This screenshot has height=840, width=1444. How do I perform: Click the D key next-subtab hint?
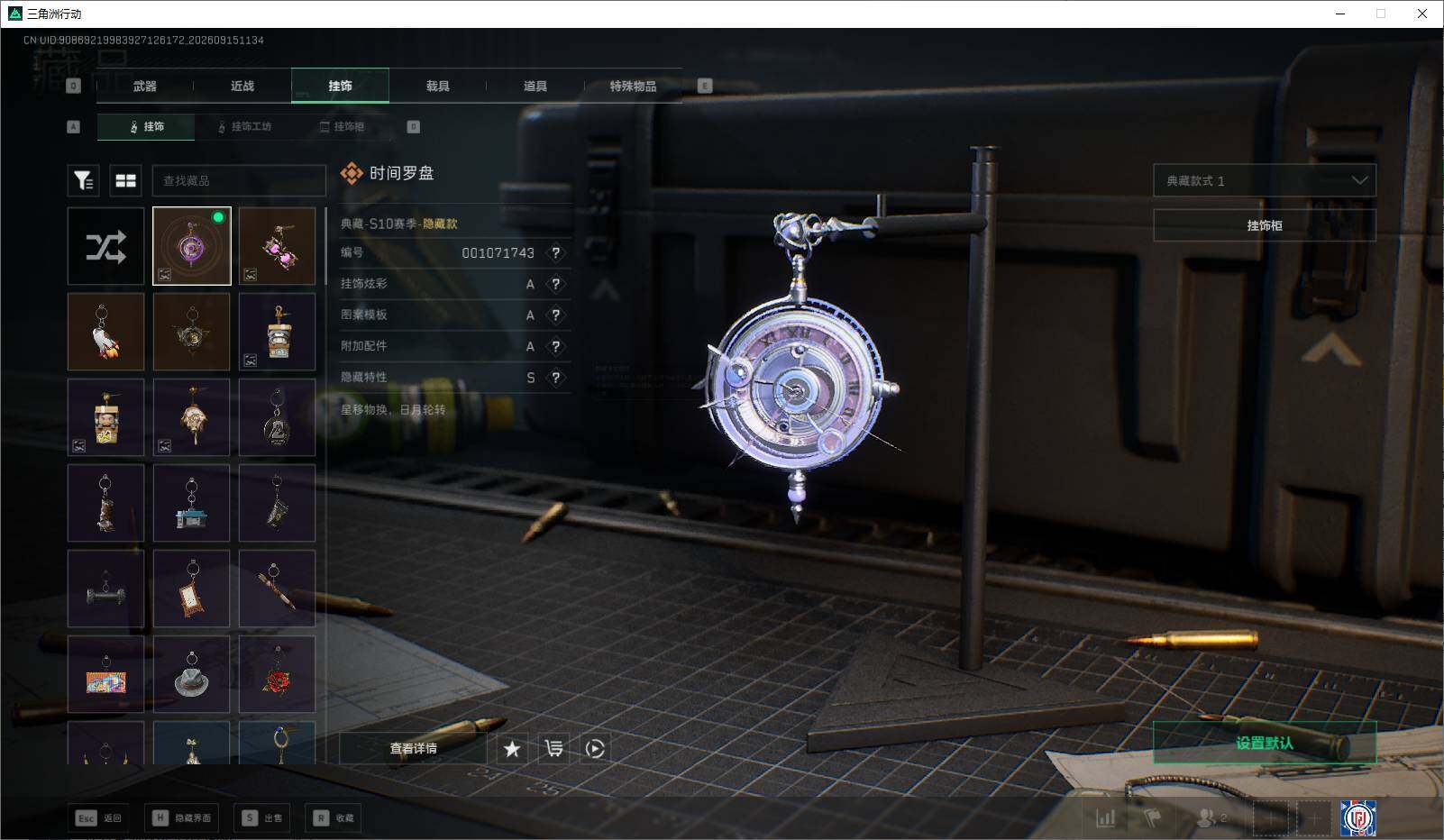tap(414, 127)
